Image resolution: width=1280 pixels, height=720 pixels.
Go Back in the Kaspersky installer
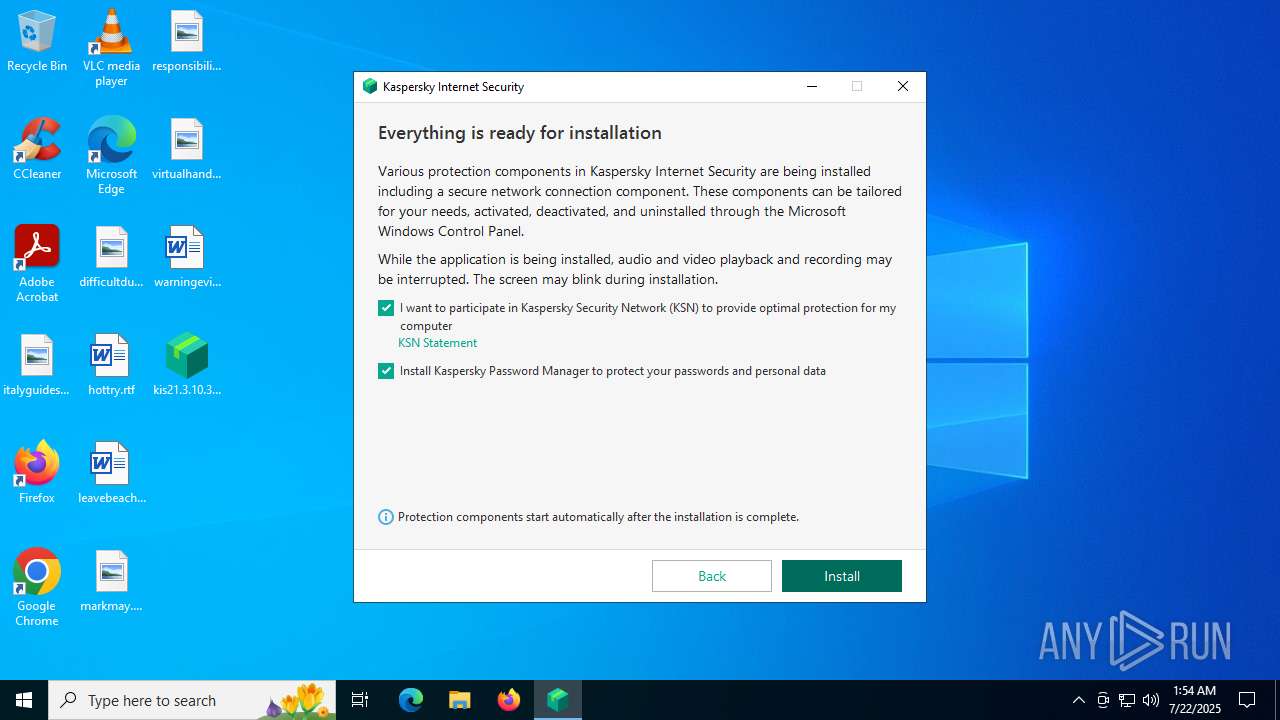pos(711,576)
